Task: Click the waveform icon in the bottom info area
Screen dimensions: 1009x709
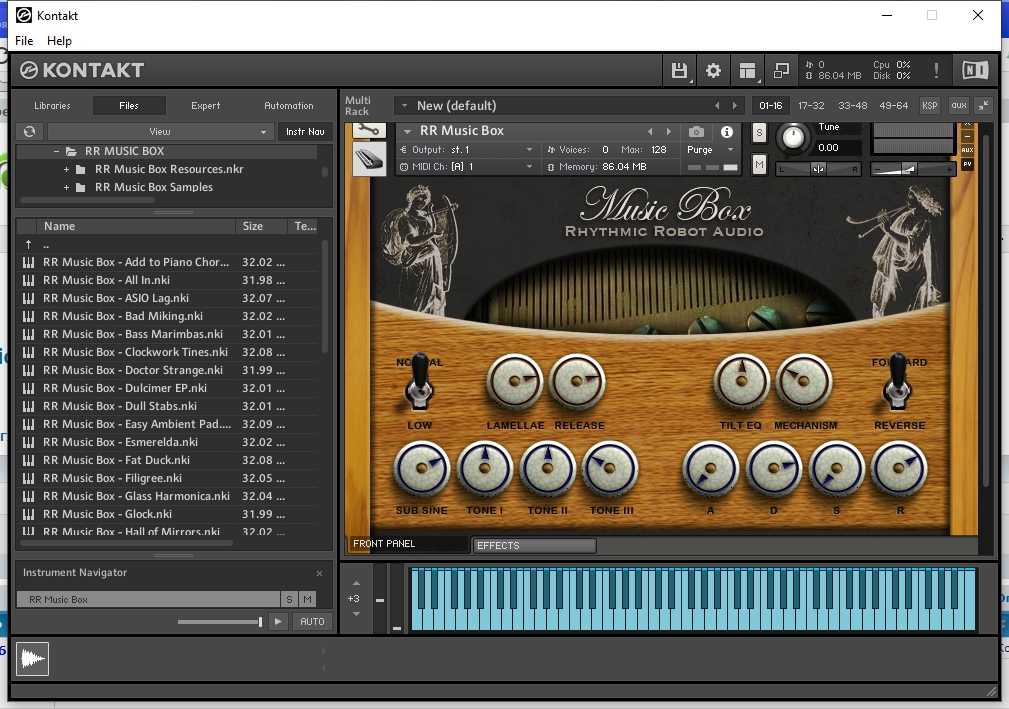Action: 32,659
